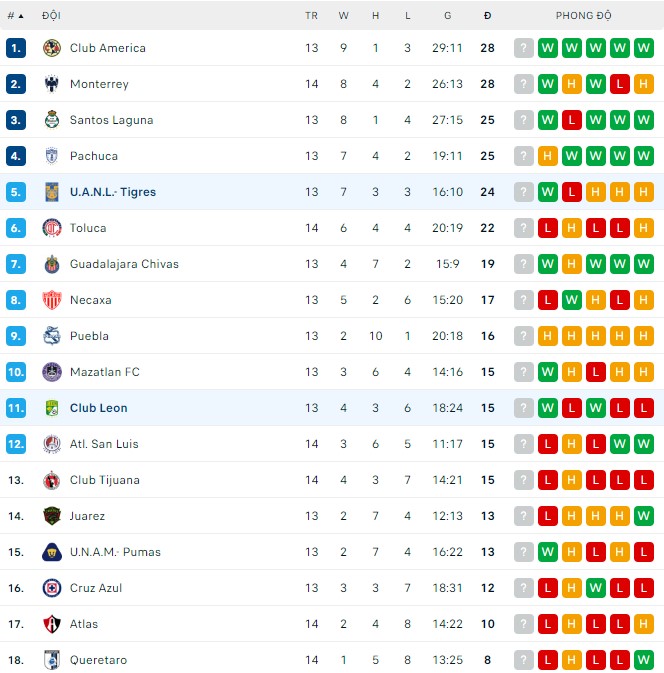The image size is (664, 673).
Task: Click the Toluca team crest
Action: point(52,228)
